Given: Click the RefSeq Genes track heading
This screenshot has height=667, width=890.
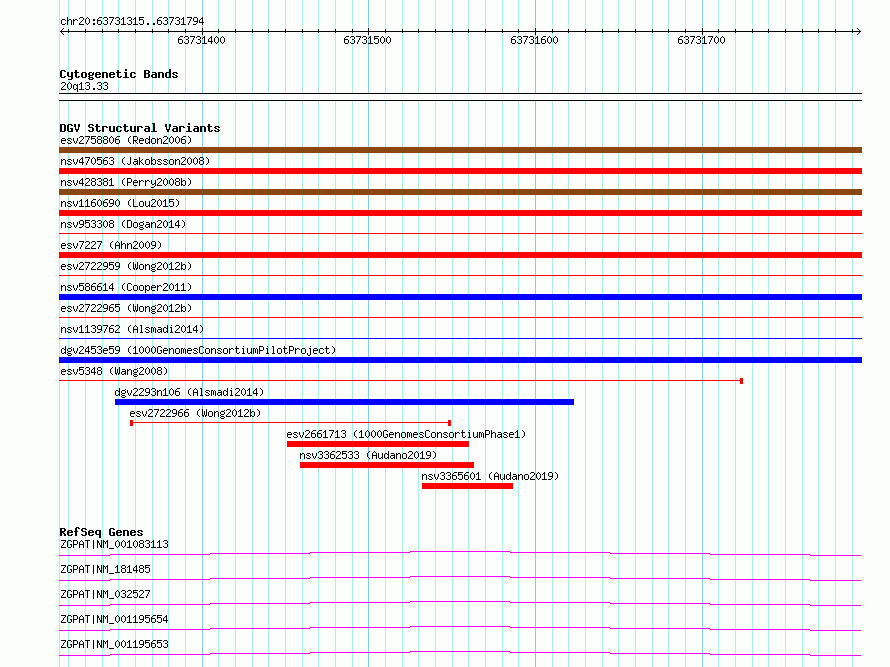Looking at the screenshot, I should point(101,532).
